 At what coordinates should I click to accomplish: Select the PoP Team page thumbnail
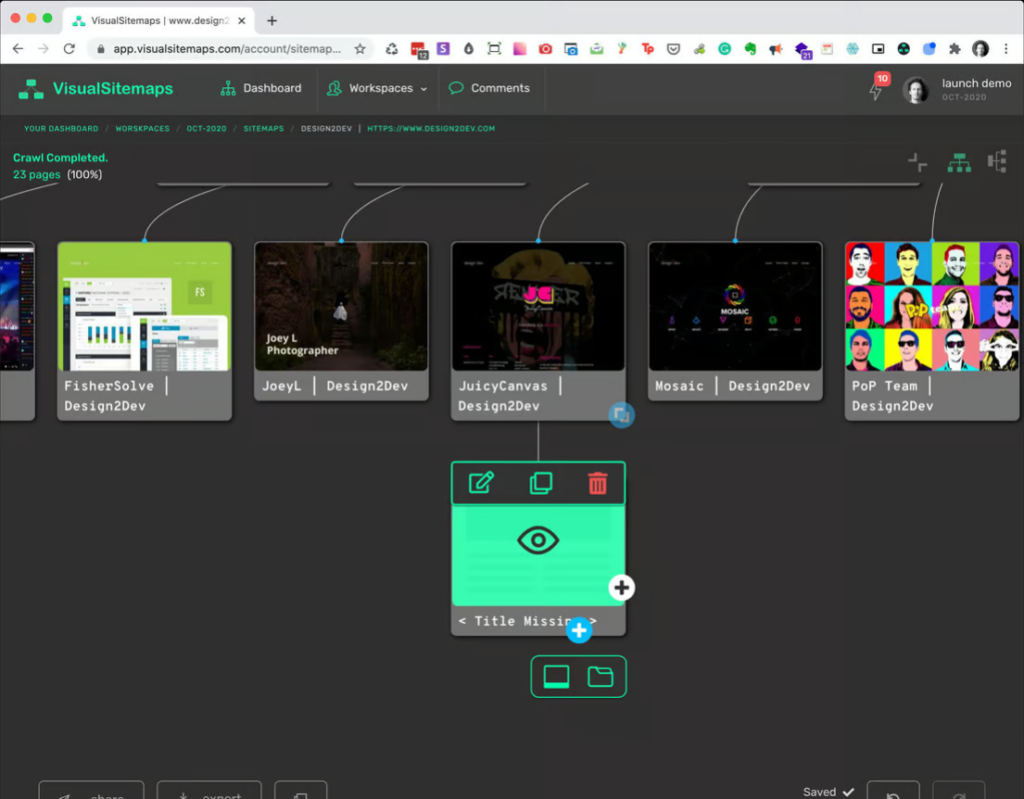pos(932,306)
